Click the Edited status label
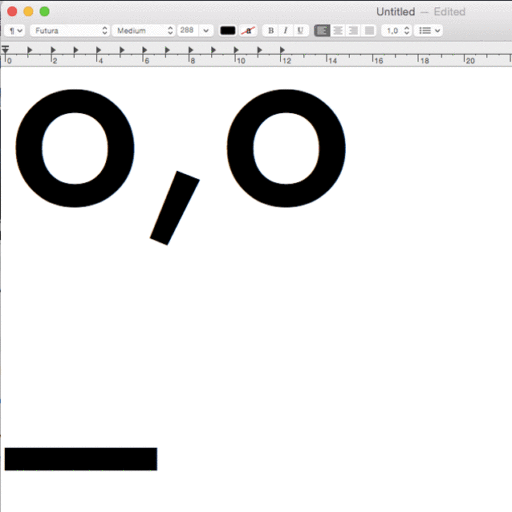Image resolution: width=512 pixels, height=512 pixels. pos(449,12)
